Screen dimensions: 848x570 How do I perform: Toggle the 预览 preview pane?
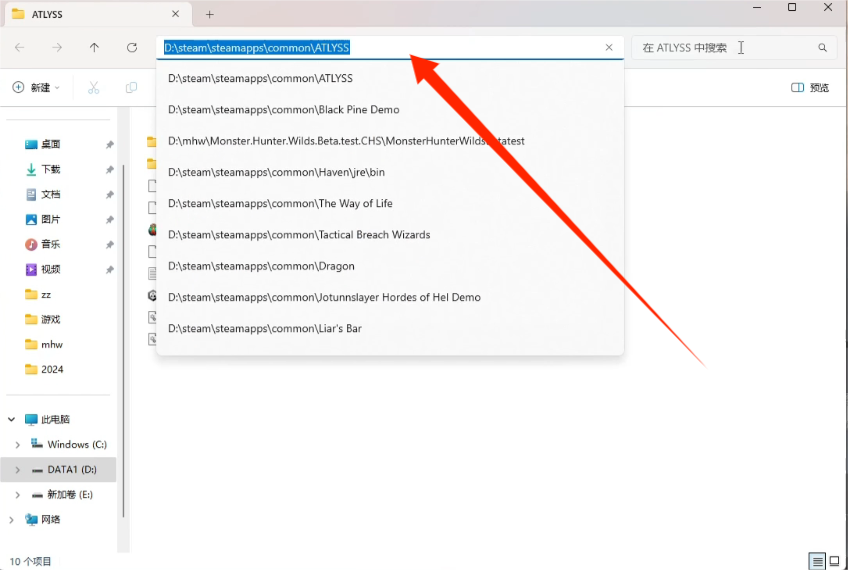(810, 88)
